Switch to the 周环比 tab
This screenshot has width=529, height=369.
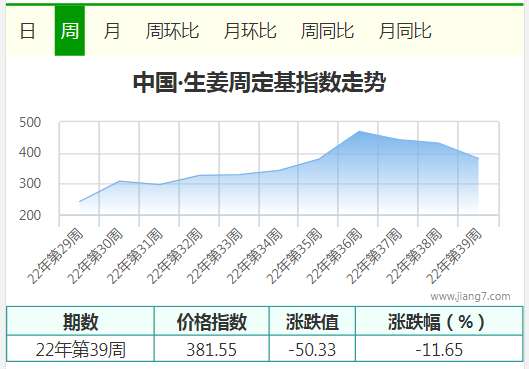pos(172,31)
